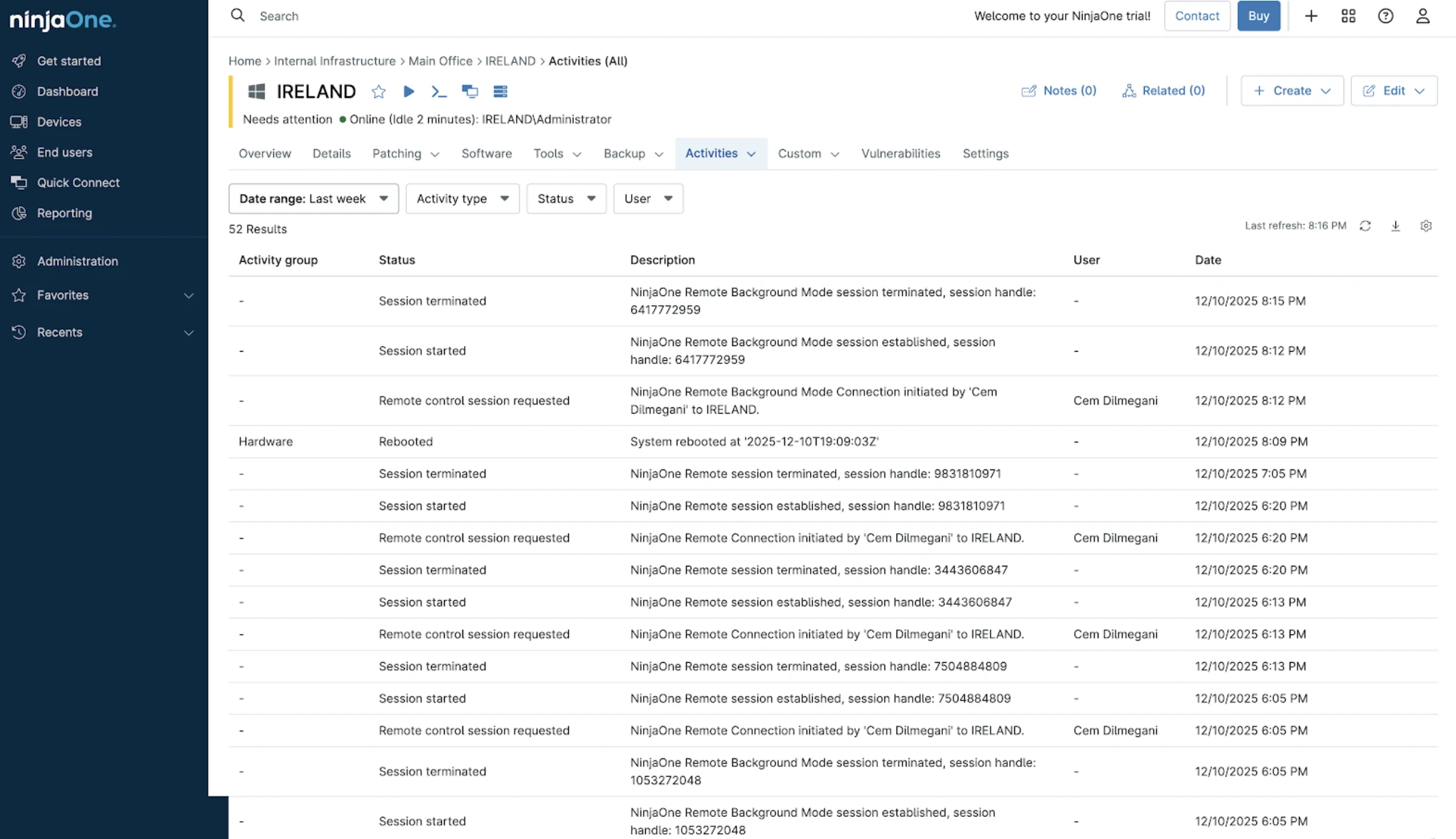Click the plus add icon in top bar
This screenshot has height=839, width=1456.
click(x=1311, y=16)
